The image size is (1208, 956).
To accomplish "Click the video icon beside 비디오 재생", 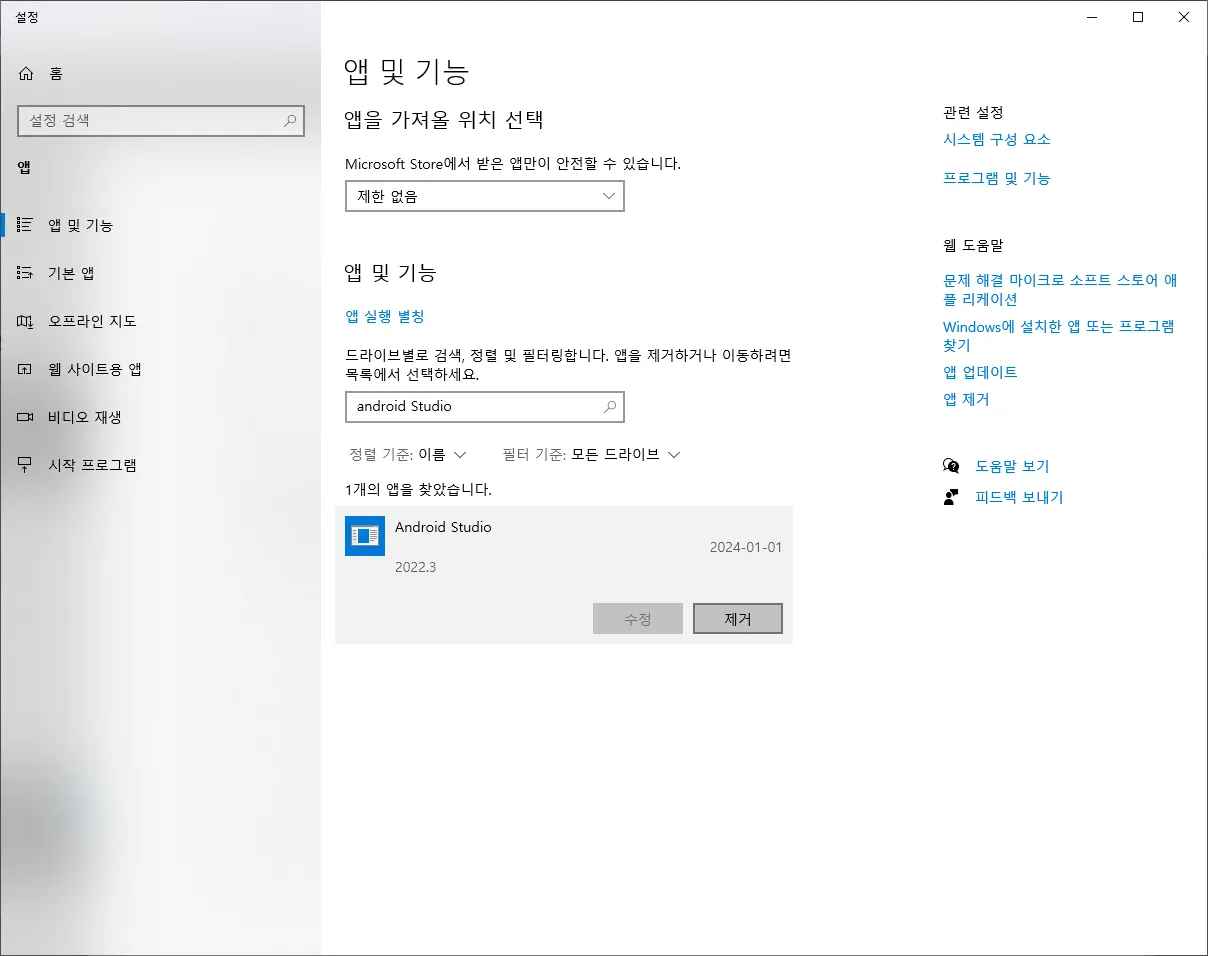I will [26, 417].
